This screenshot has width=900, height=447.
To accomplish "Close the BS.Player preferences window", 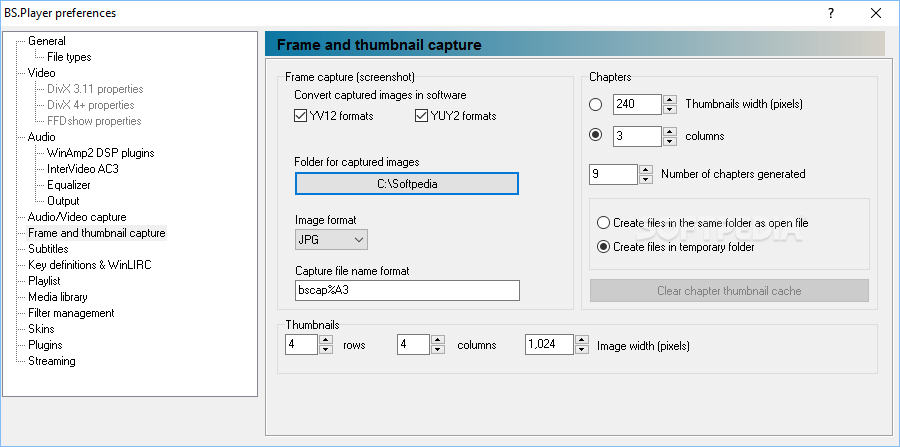I will (876, 13).
